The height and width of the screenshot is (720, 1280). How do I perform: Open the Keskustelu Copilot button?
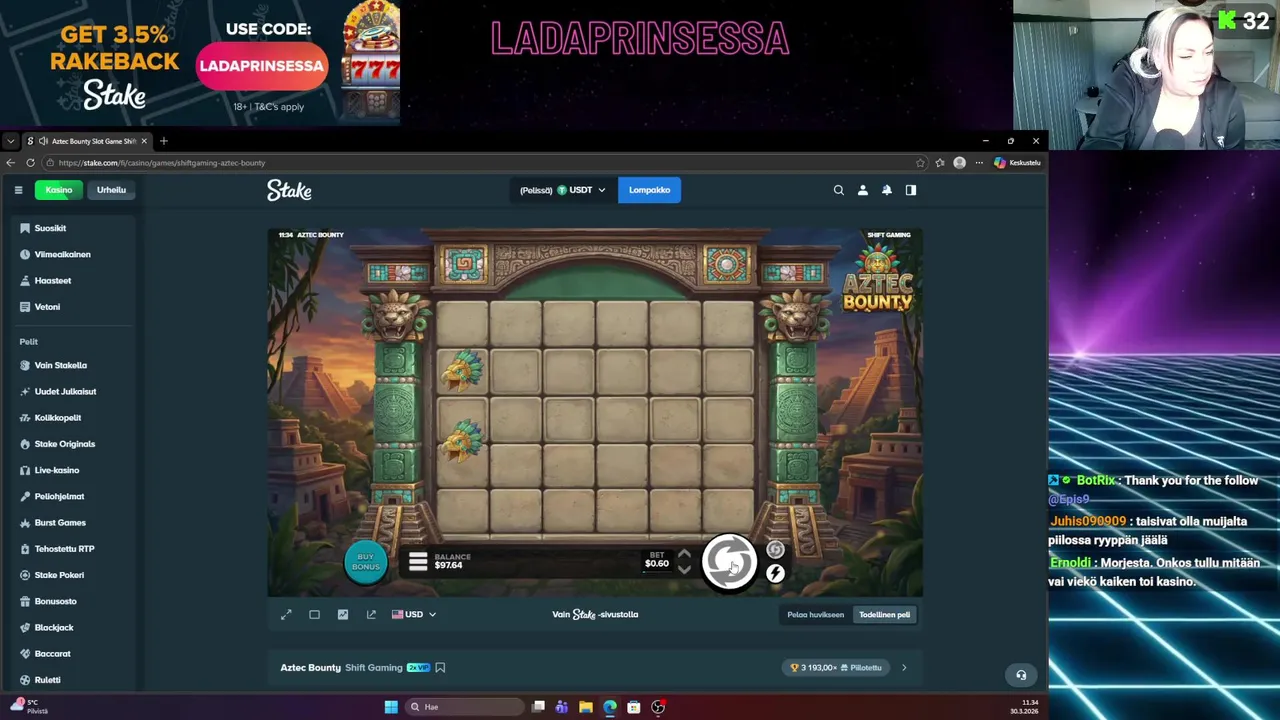click(x=1018, y=162)
